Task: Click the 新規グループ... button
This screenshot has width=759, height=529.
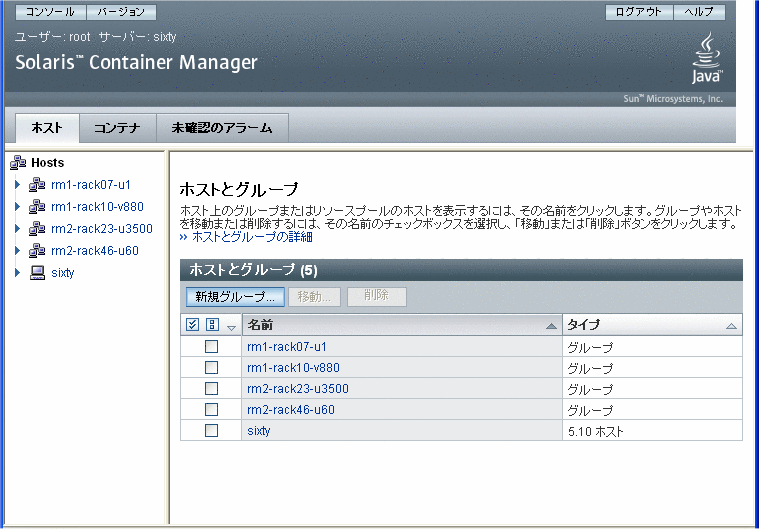Action: (235, 297)
